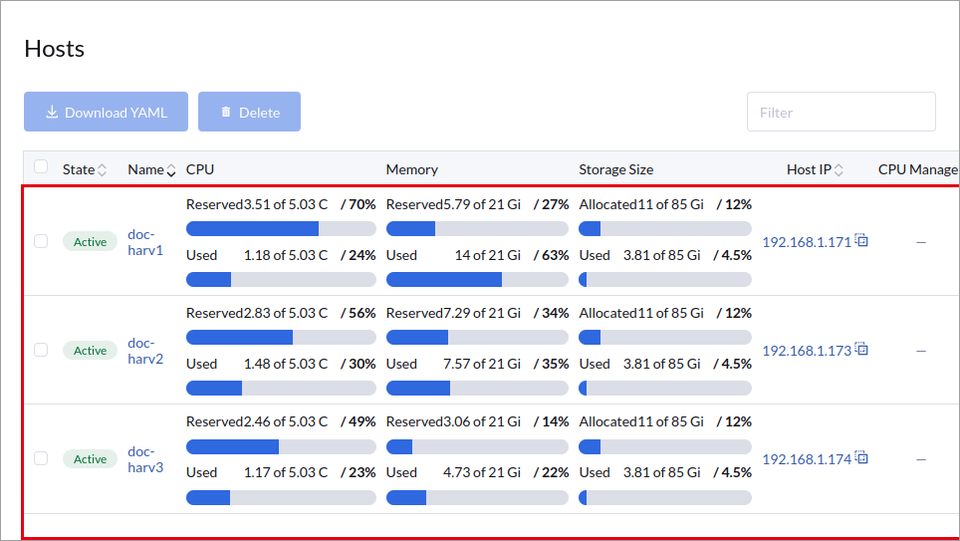Click the Delete button
Image resolution: width=960 pixels, height=541 pixels.
pyautogui.click(x=249, y=112)
